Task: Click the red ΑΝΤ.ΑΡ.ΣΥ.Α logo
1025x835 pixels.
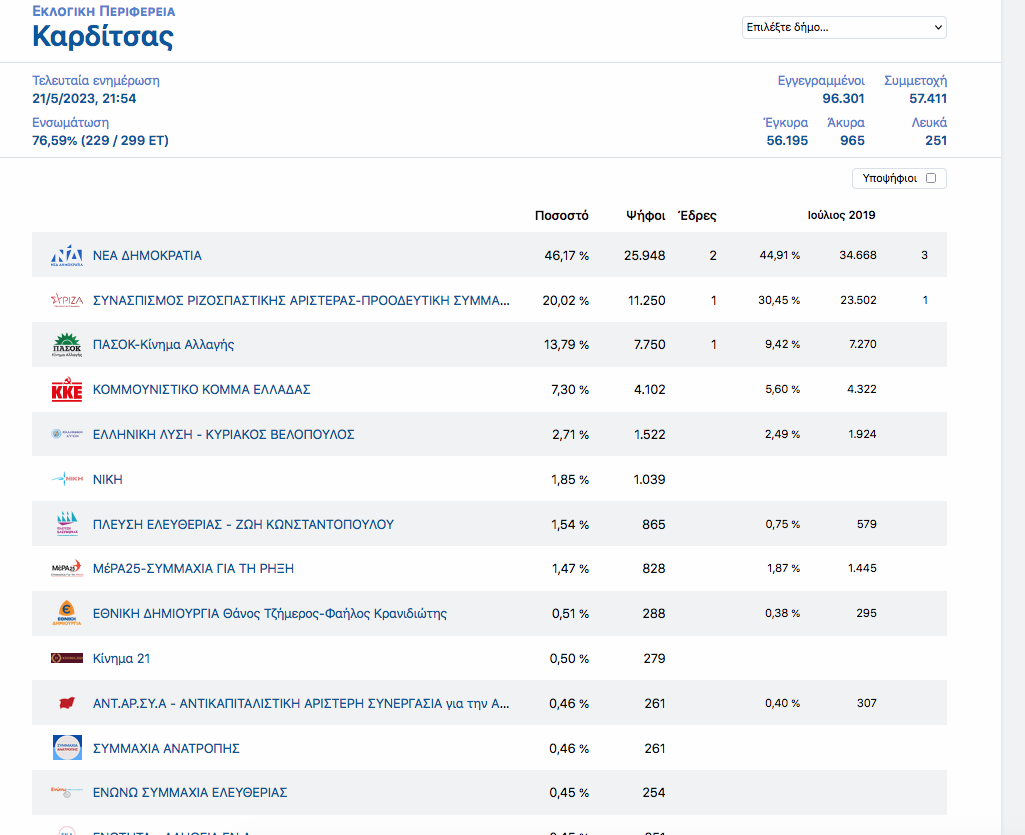Action: click(67, 704)
